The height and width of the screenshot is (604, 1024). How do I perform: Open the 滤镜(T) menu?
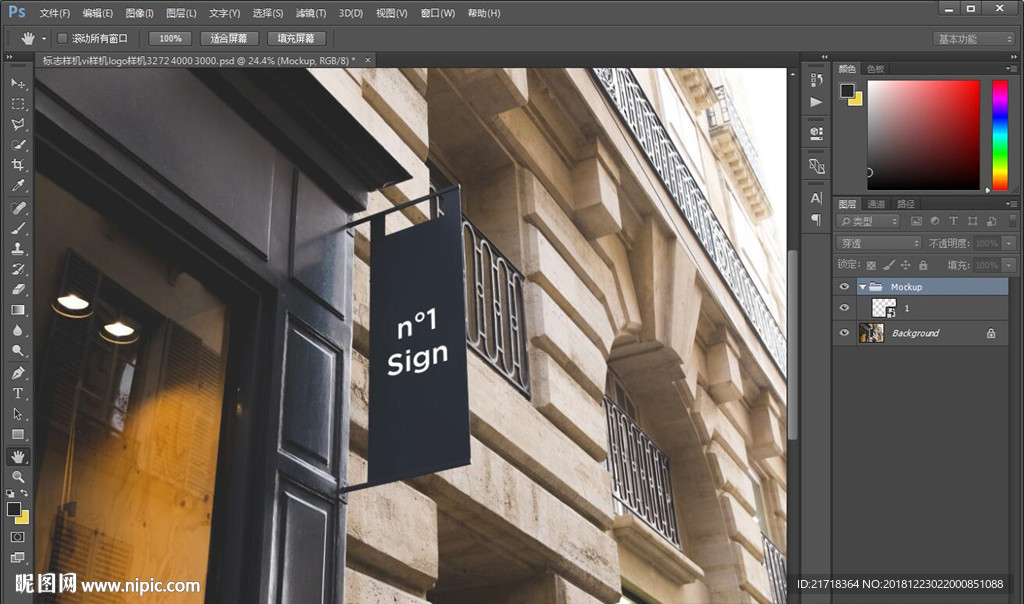click(x=311, y=13)
